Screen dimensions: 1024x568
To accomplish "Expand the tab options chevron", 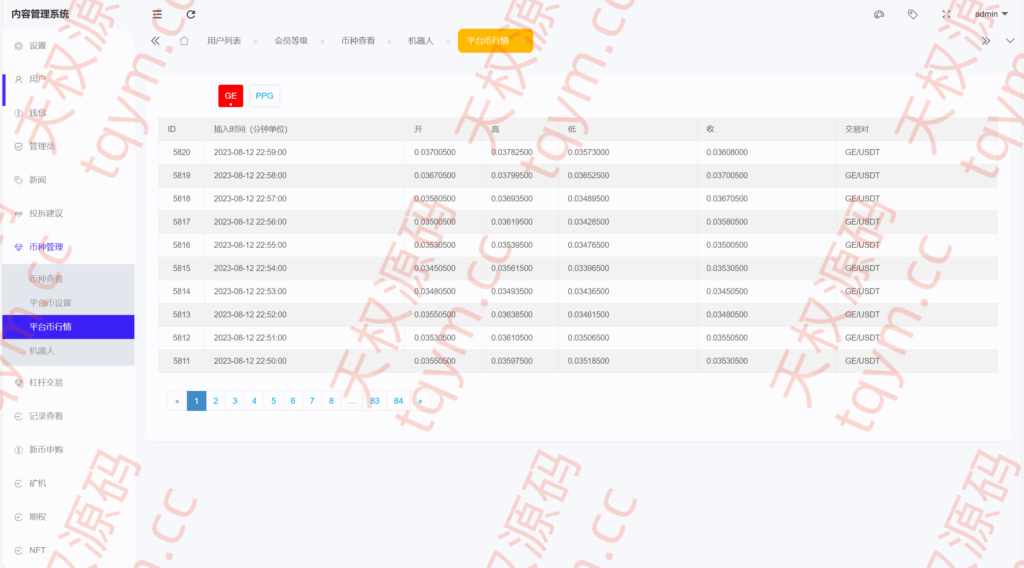I will (1010, 40).
